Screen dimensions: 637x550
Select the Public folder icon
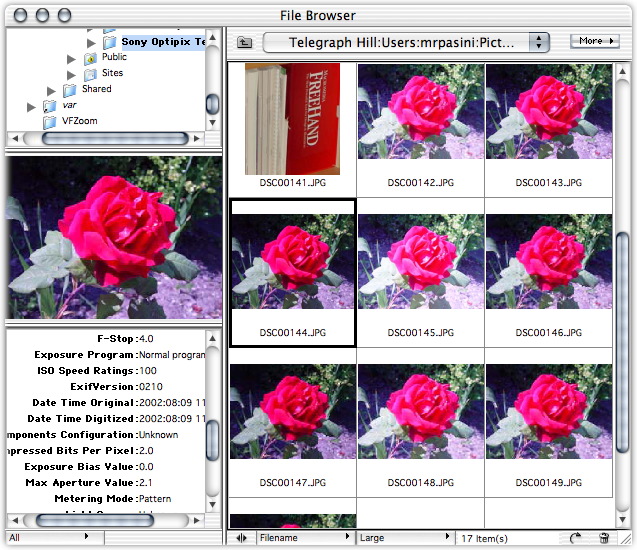pos(91,58)
